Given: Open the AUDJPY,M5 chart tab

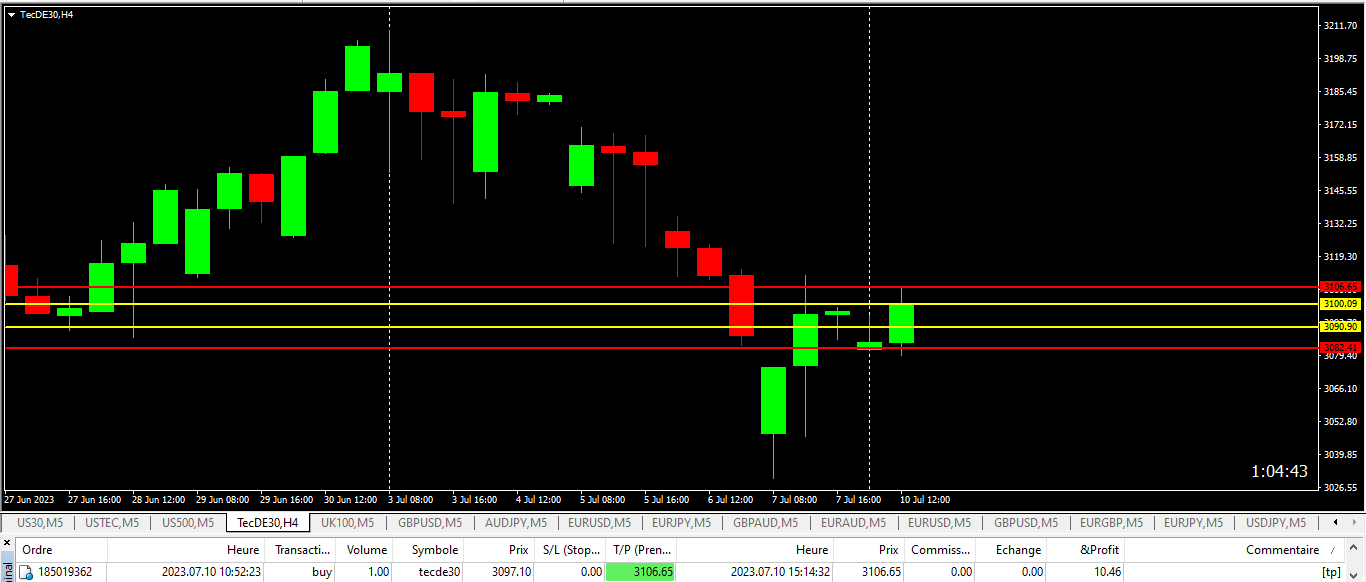Looking at the screenshot, I should click(515, 522).
